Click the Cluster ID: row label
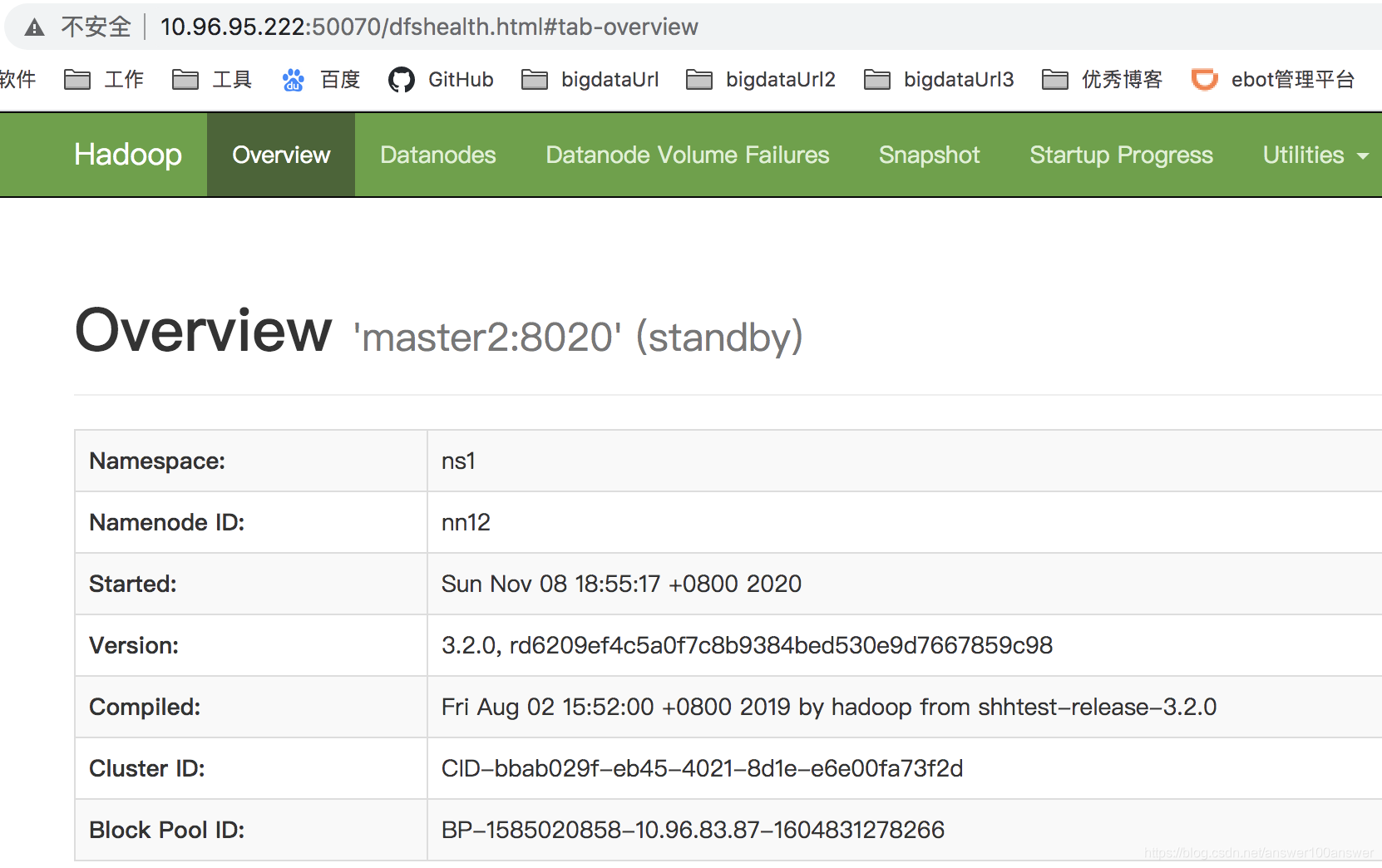This screenshot has height=868, width=1382. pyautogui.click(x=147, y=768)
